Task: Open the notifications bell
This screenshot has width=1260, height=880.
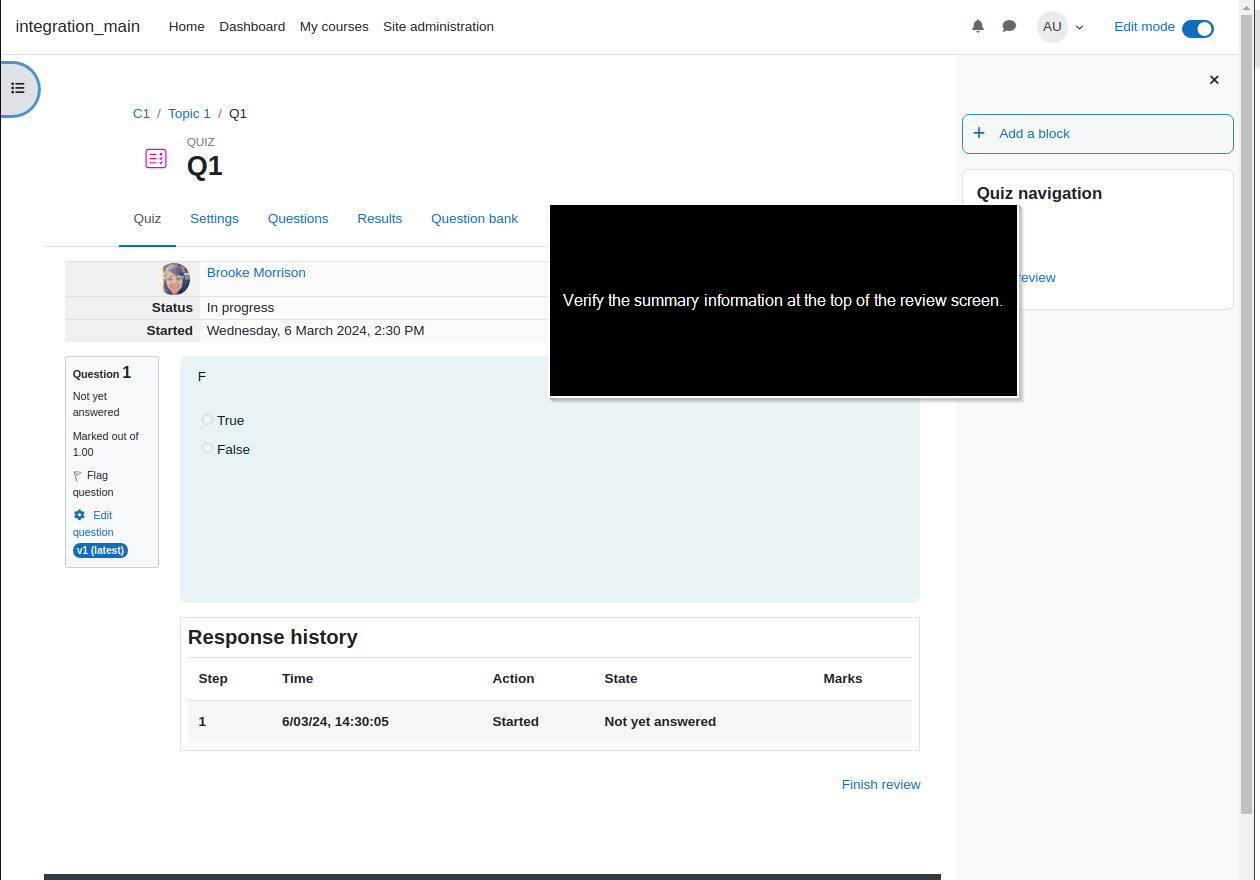Action: pos(978,27)
